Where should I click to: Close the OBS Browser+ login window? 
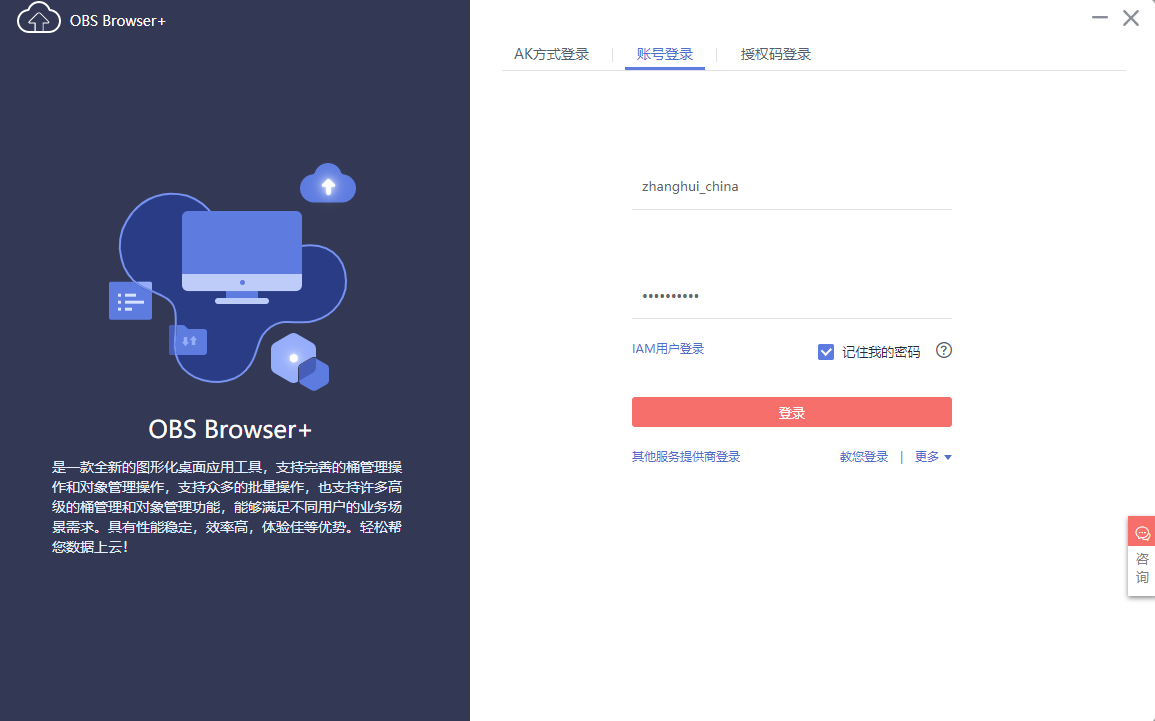point(1131,18)
